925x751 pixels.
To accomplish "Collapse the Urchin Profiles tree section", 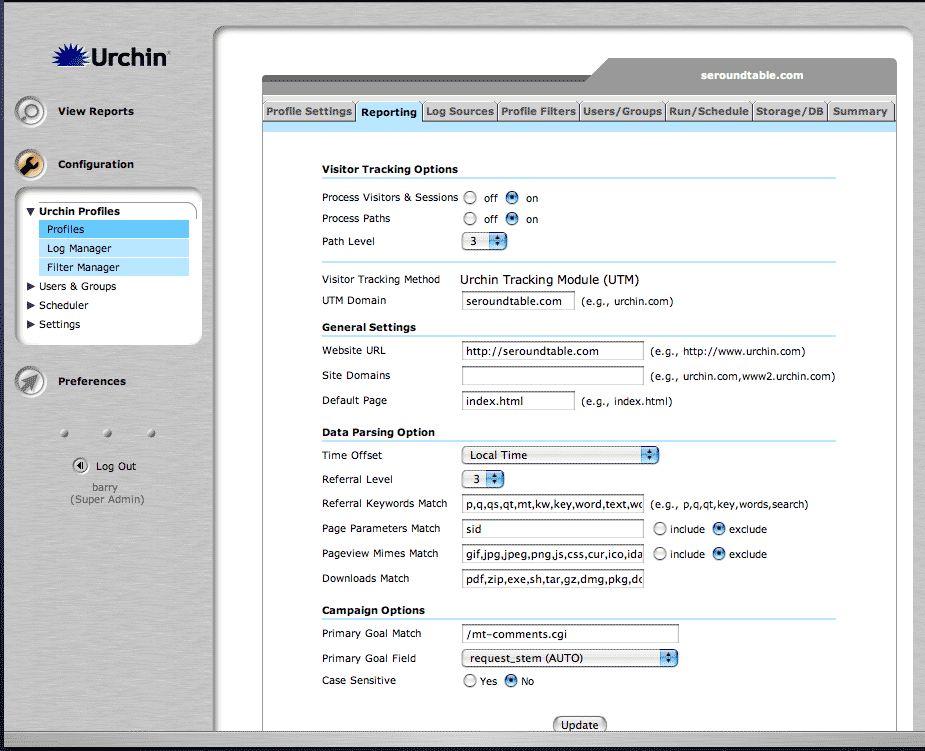I will [31, 211].
